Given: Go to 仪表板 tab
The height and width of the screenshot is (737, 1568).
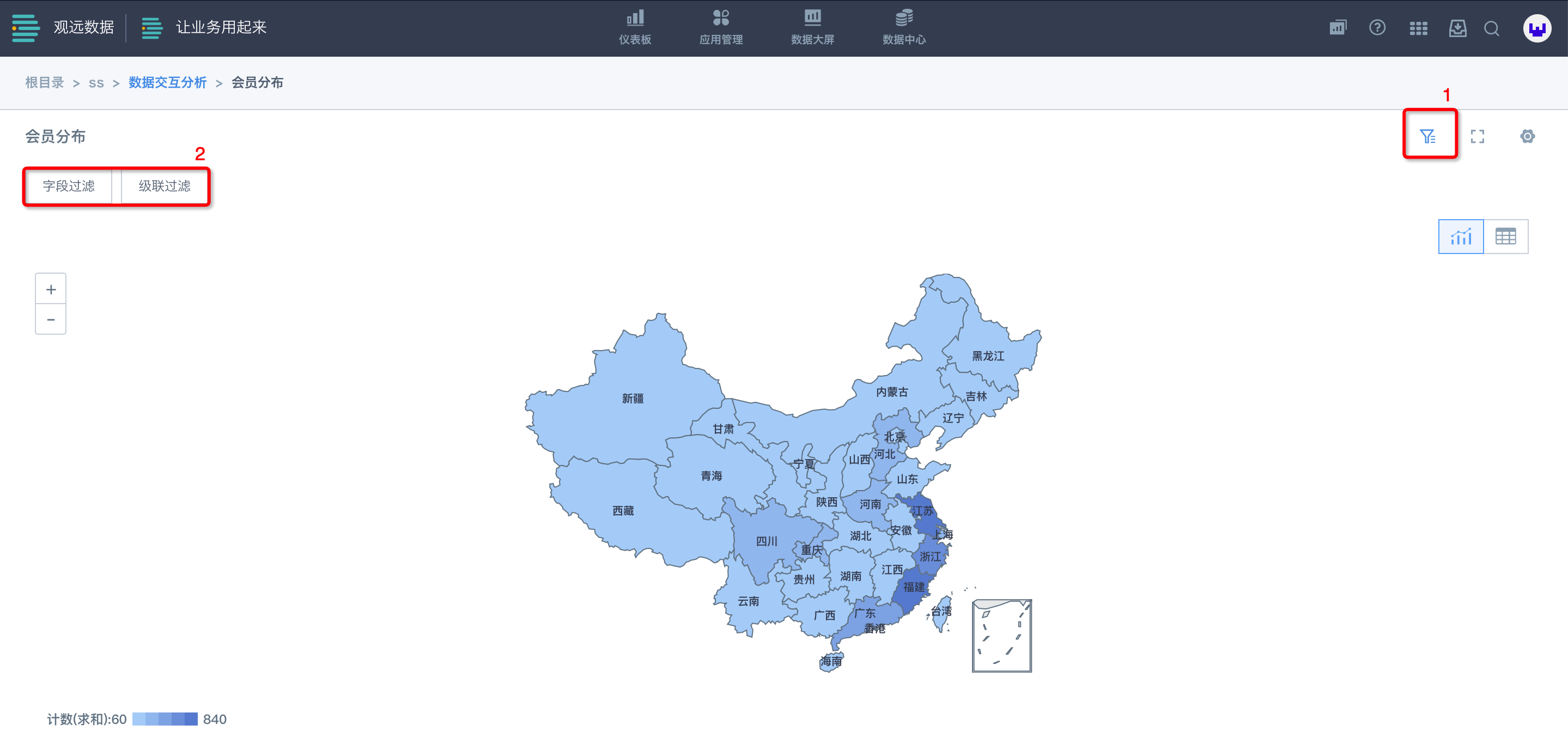Looking at the screenshot, I should (x=635, y=27).
